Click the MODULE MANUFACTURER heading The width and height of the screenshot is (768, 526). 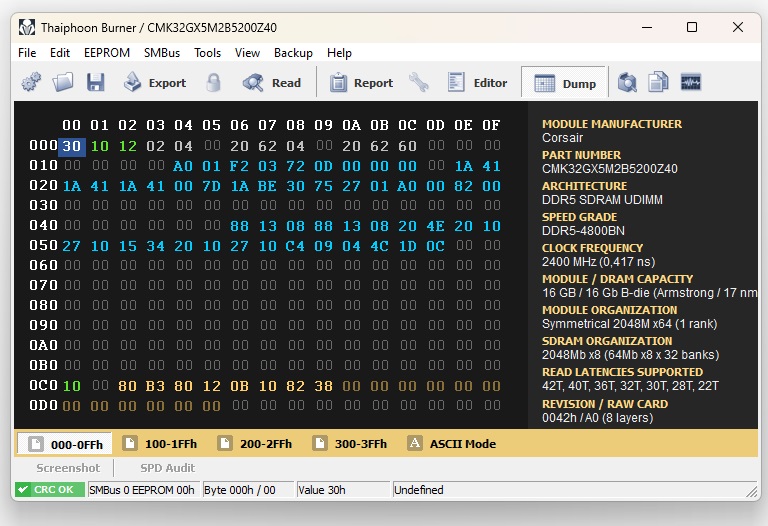coord(612,124)
